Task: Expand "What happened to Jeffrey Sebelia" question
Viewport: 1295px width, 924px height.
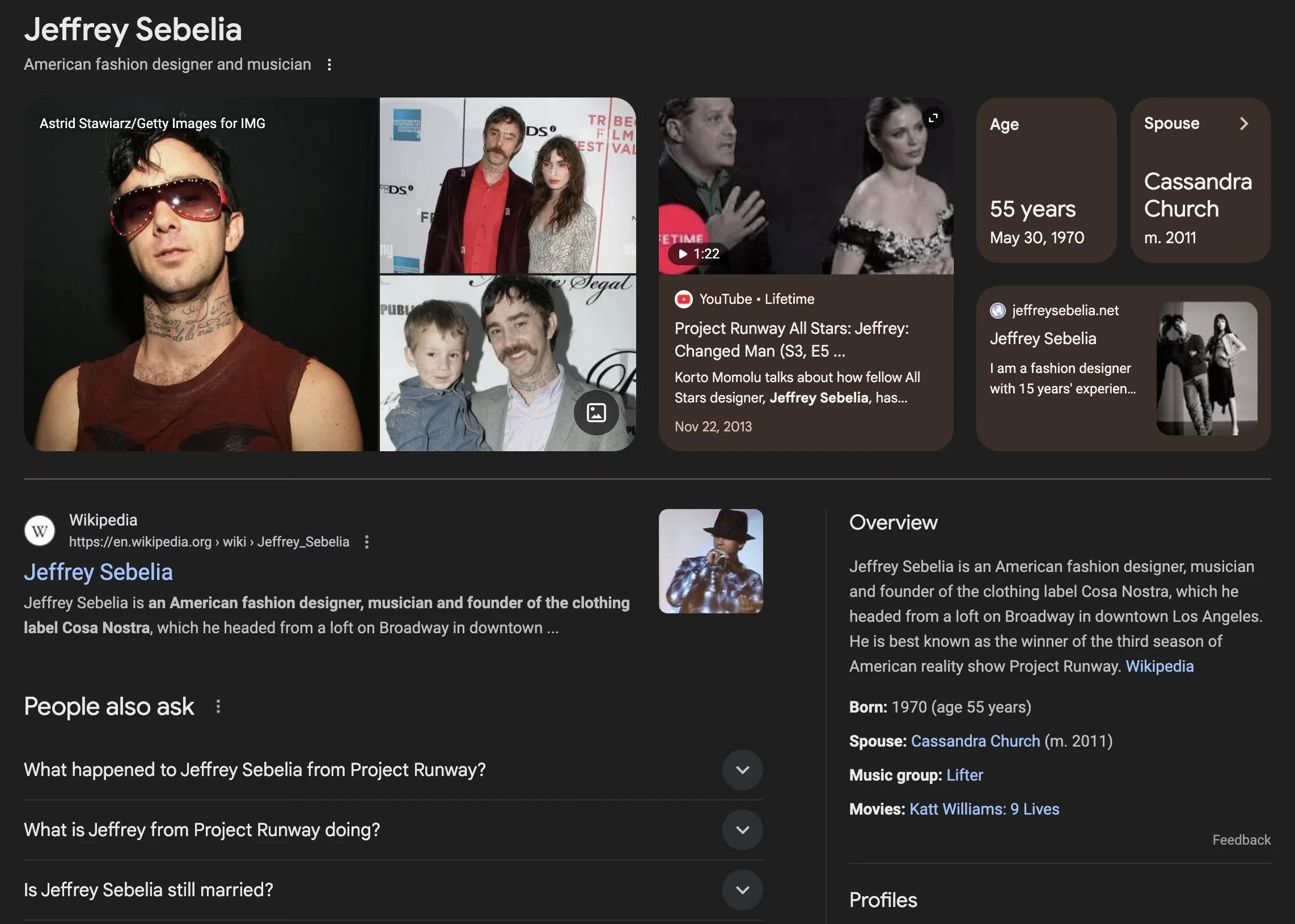Action: click(x=742, y=770)
